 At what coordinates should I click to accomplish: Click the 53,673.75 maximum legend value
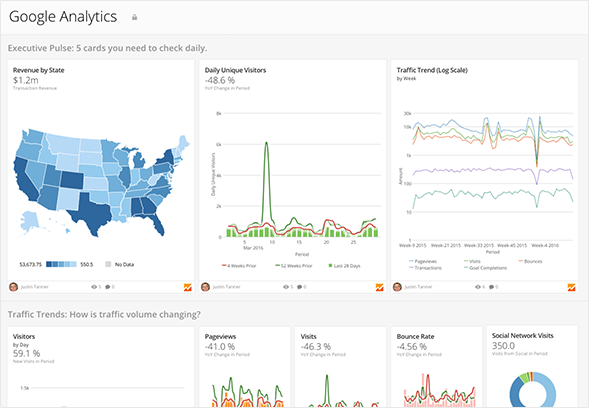(x=31, y=264)
